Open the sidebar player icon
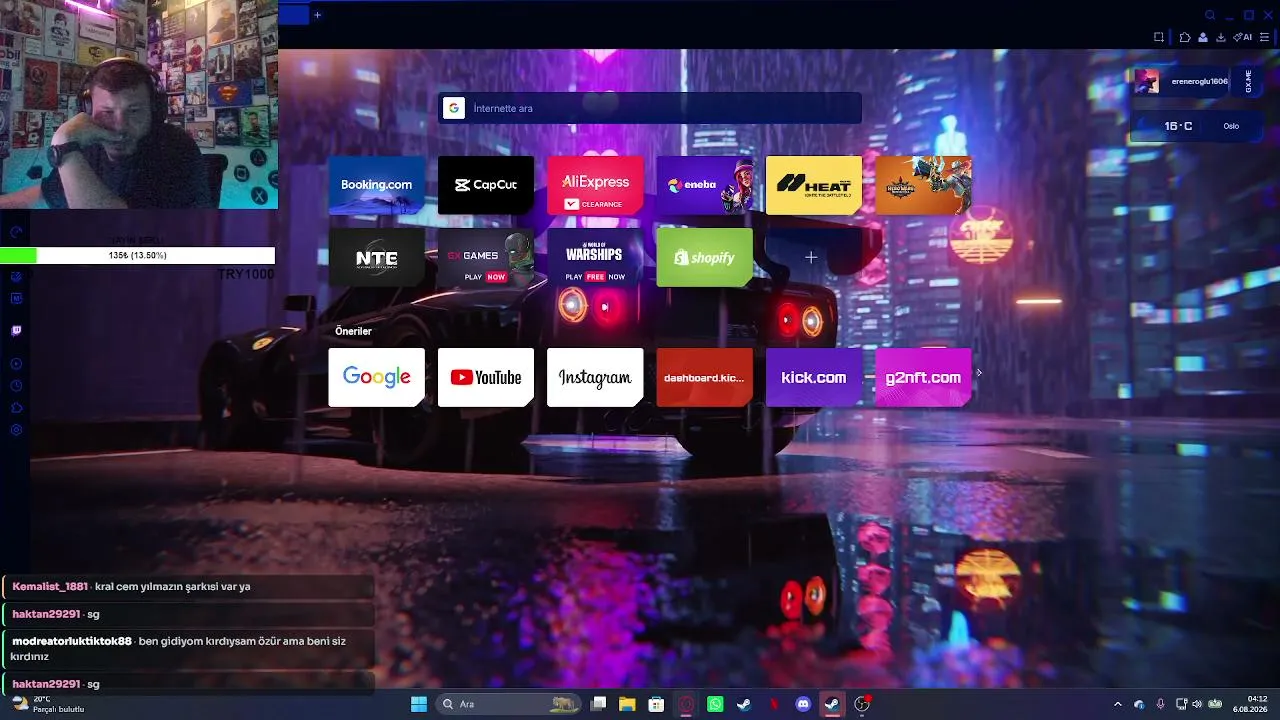Viewport: 1280px width, 720px height. pyautogui.click(x=16, y=364)
